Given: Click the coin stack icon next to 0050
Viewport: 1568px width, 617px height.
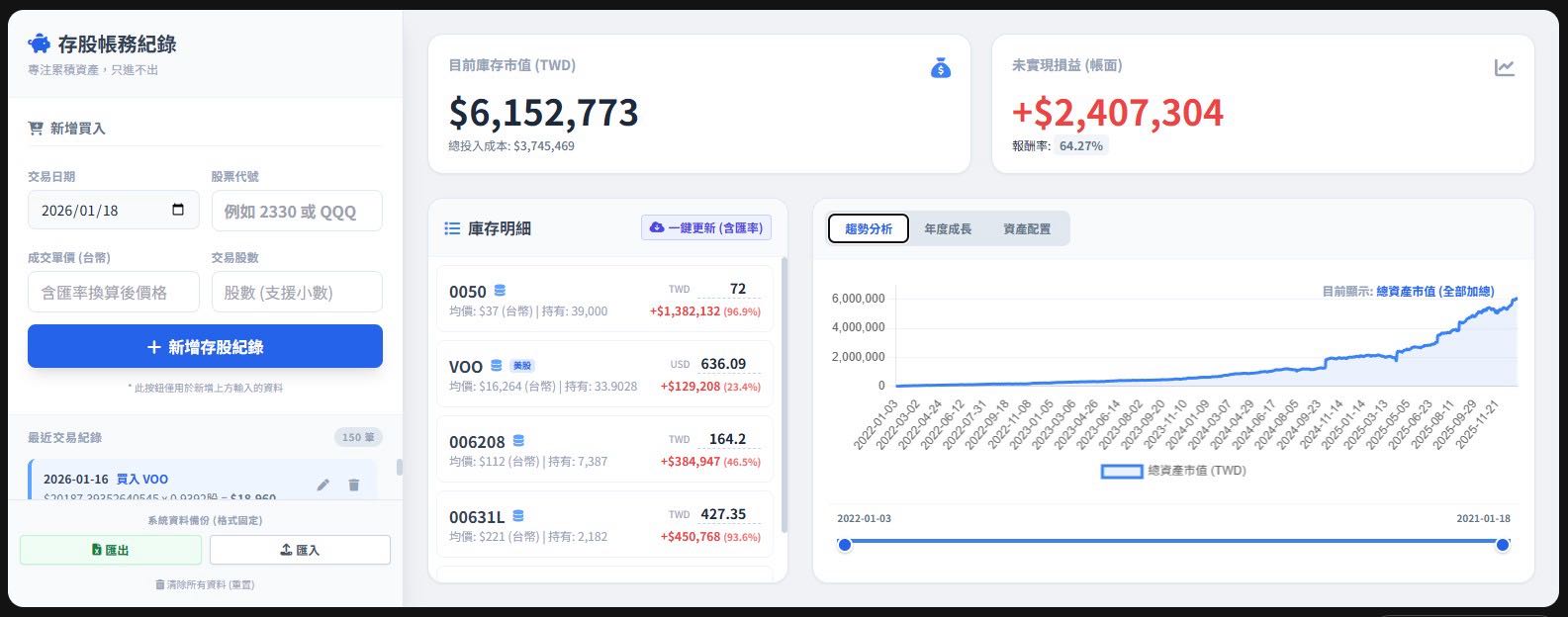Looking at the screenshot, I should [500, 291].
